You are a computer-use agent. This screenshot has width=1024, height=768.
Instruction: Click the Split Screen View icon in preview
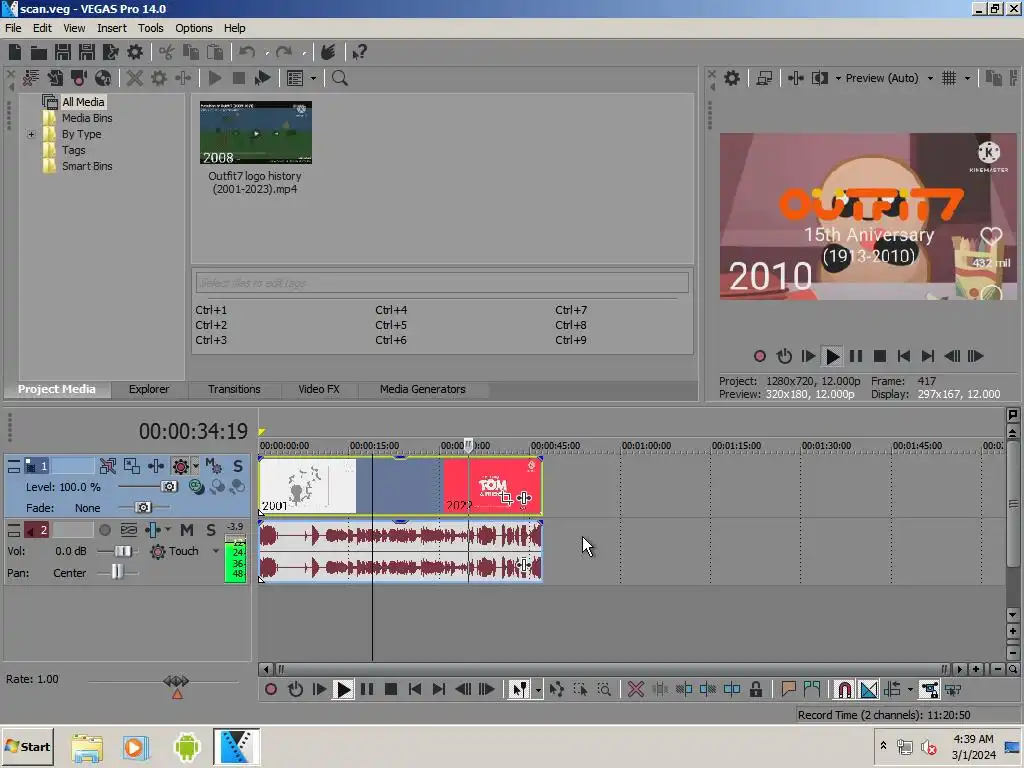pos(820,78)
